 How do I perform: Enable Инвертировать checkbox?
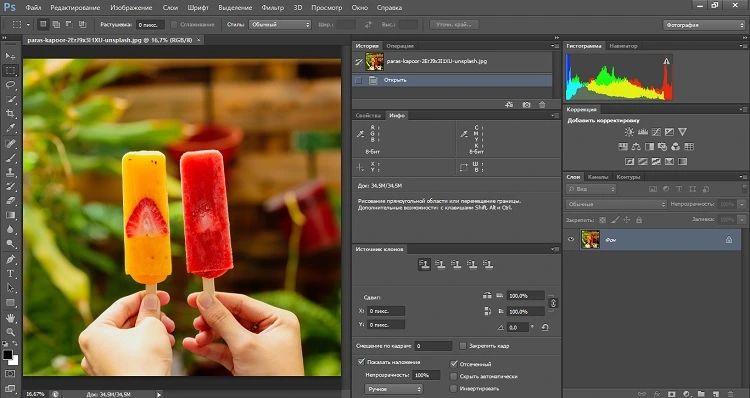pyautogui.click(x=453, y=388)
